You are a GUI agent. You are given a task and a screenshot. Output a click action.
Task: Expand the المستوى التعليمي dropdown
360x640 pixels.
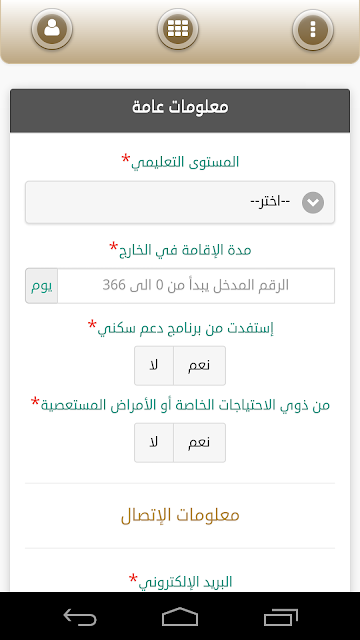pyautogui.click(x=180, y=202)
